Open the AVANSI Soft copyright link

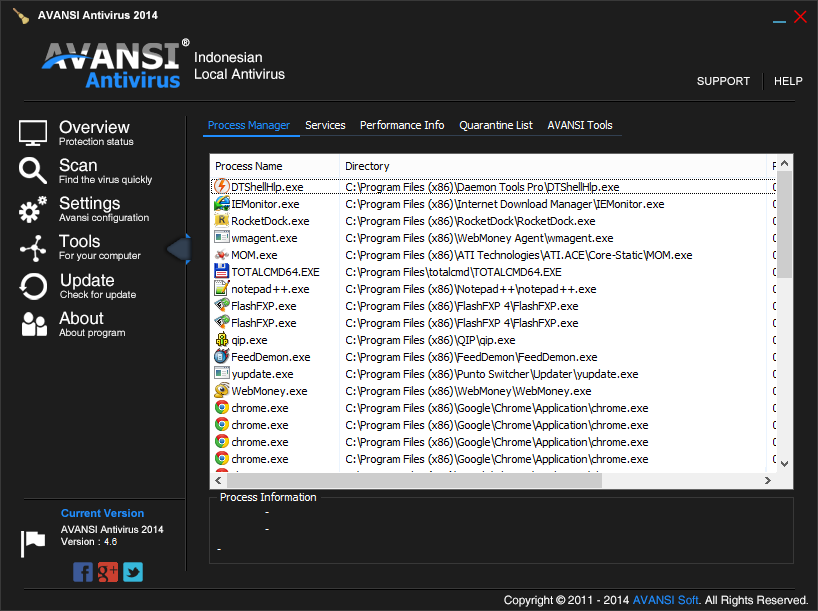[x=665, y=600]
